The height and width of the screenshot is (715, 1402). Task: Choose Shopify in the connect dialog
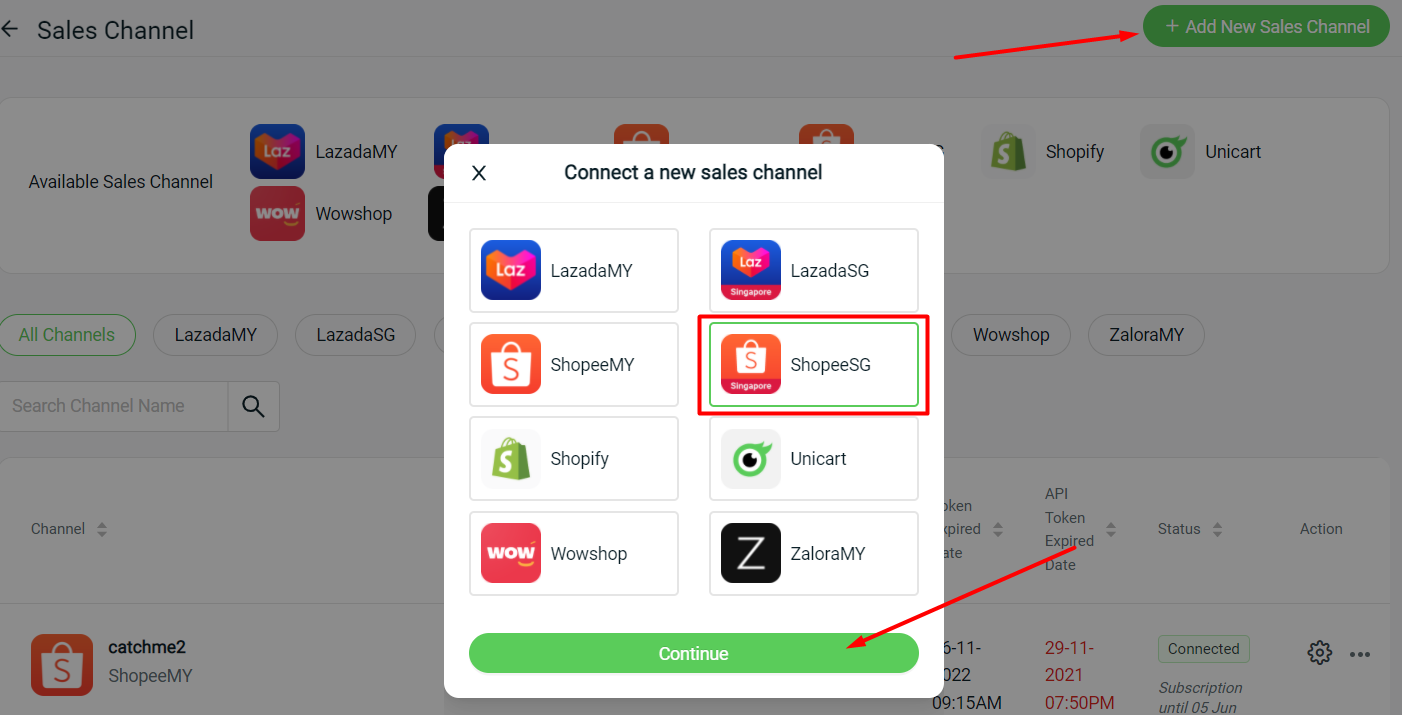pyautogui.click(x=574, y=459)
